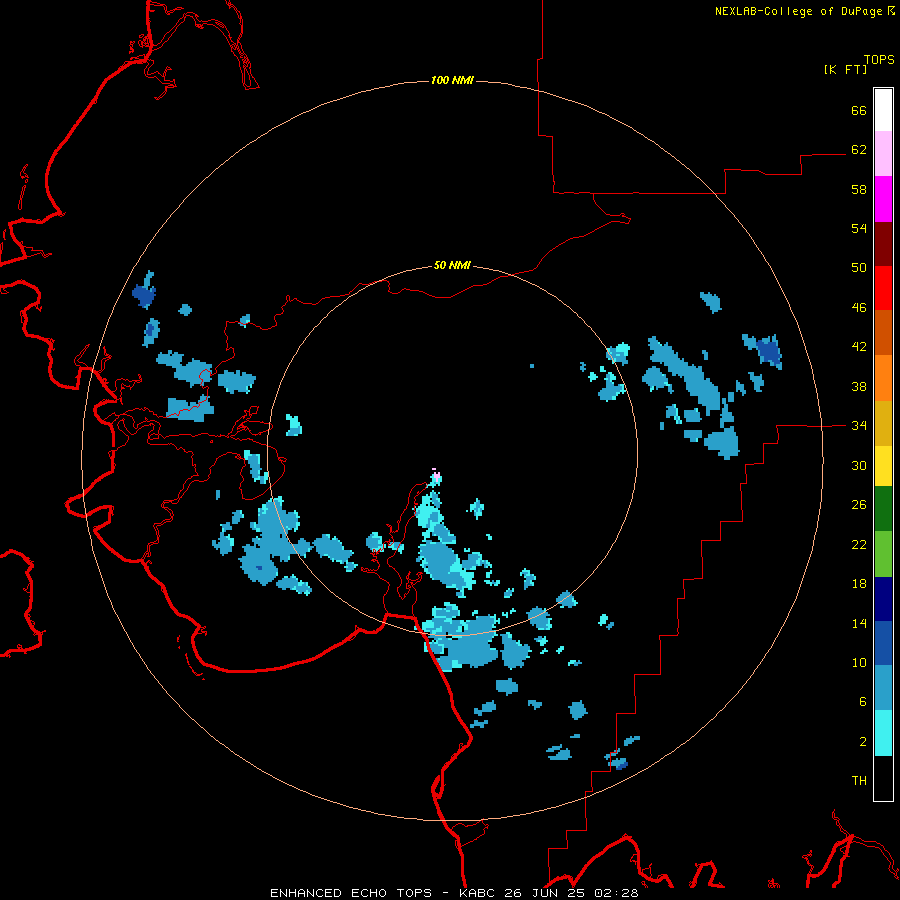Image resolution: width=900 pixels, height=900 pixels.
Task: Click the ENHANCED ECHO TOPS caption text
Action: (x=351, y=893)
